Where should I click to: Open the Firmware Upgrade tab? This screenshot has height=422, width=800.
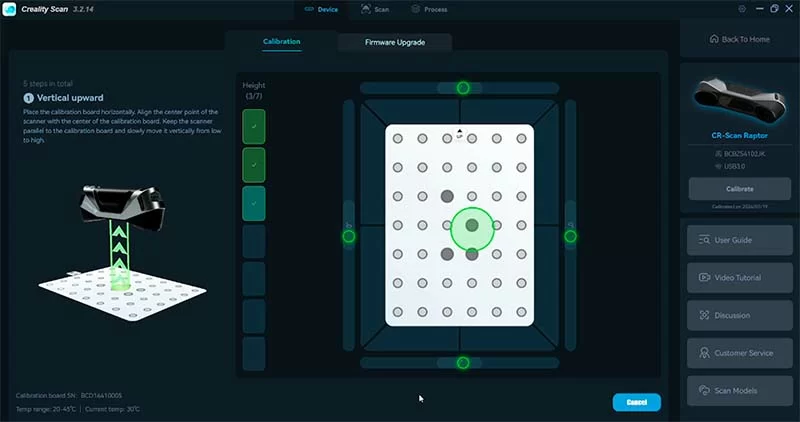tap(395, 42)
